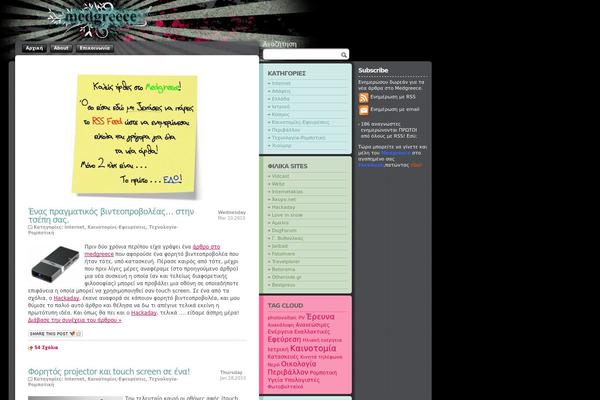Open the 54 Σχόλια comments link
Image resolution: width=600 pixels, height=400 pixels.
[x=46, y=348]
